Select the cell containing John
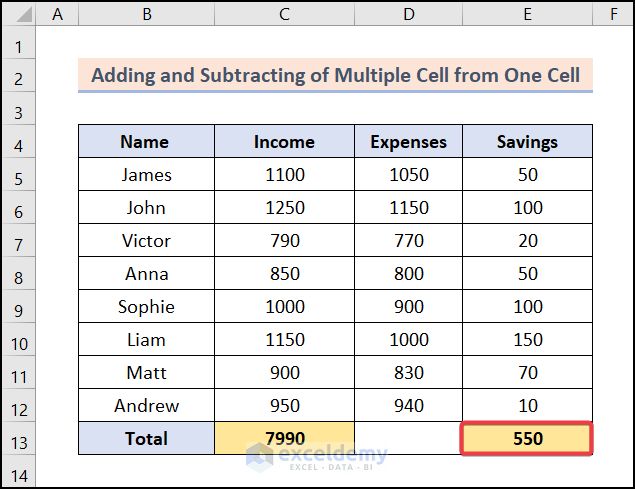This screenshot has width=635, height=489. pos(146,207)
